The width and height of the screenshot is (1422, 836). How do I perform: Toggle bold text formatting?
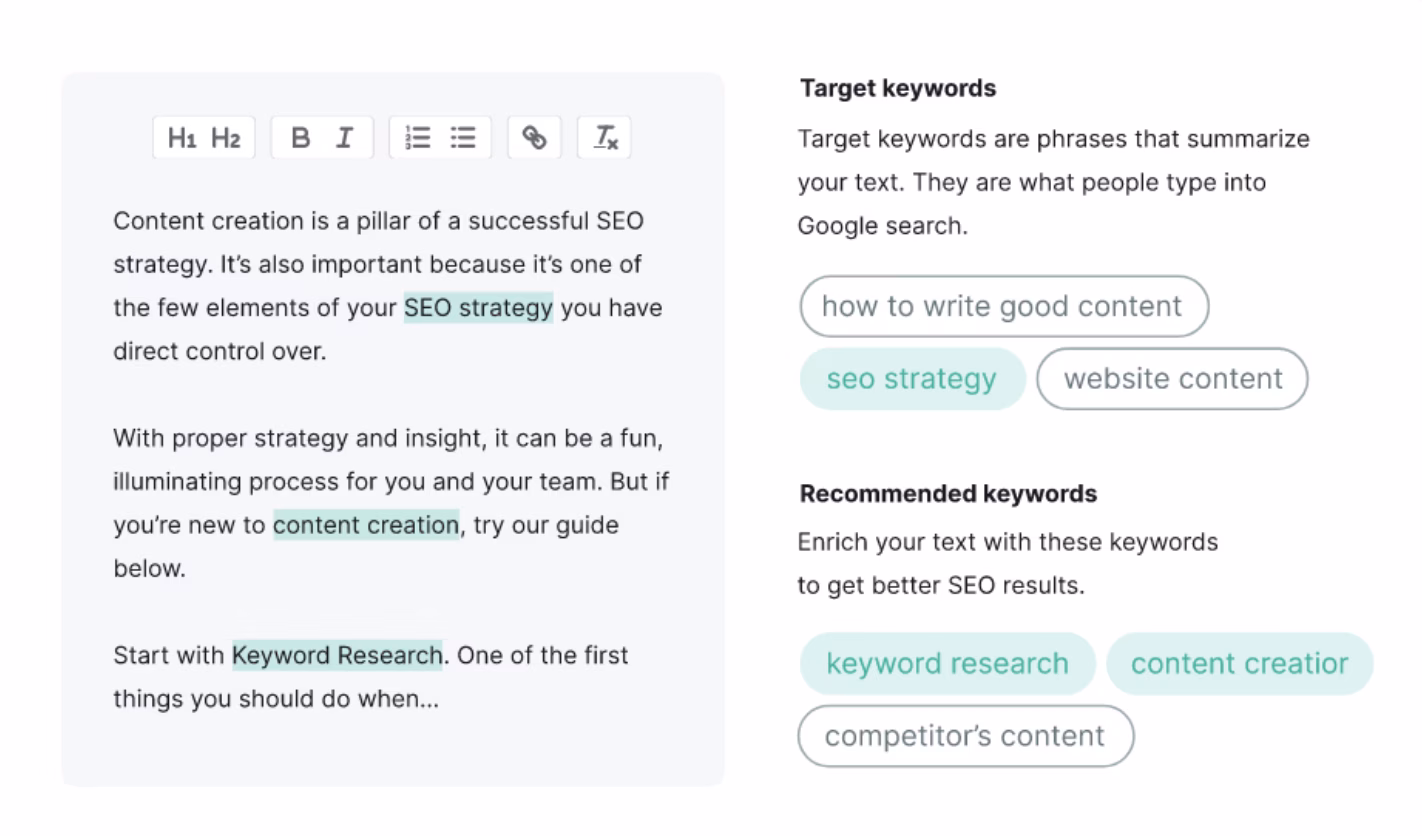click(300, 138)
